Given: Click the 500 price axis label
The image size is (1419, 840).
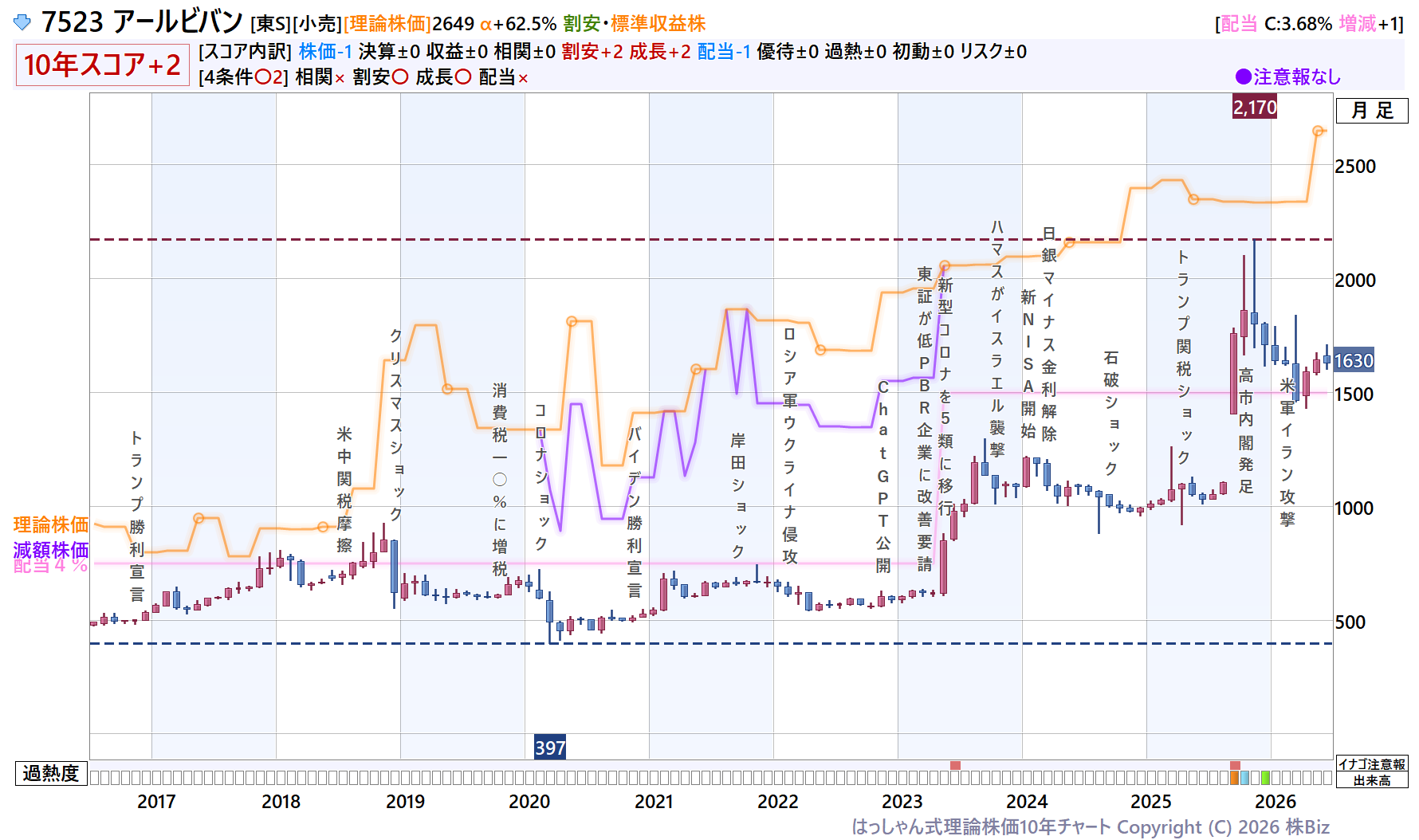Looking at the screenshot, I should pyautogui.click(x=1350, y=622).
